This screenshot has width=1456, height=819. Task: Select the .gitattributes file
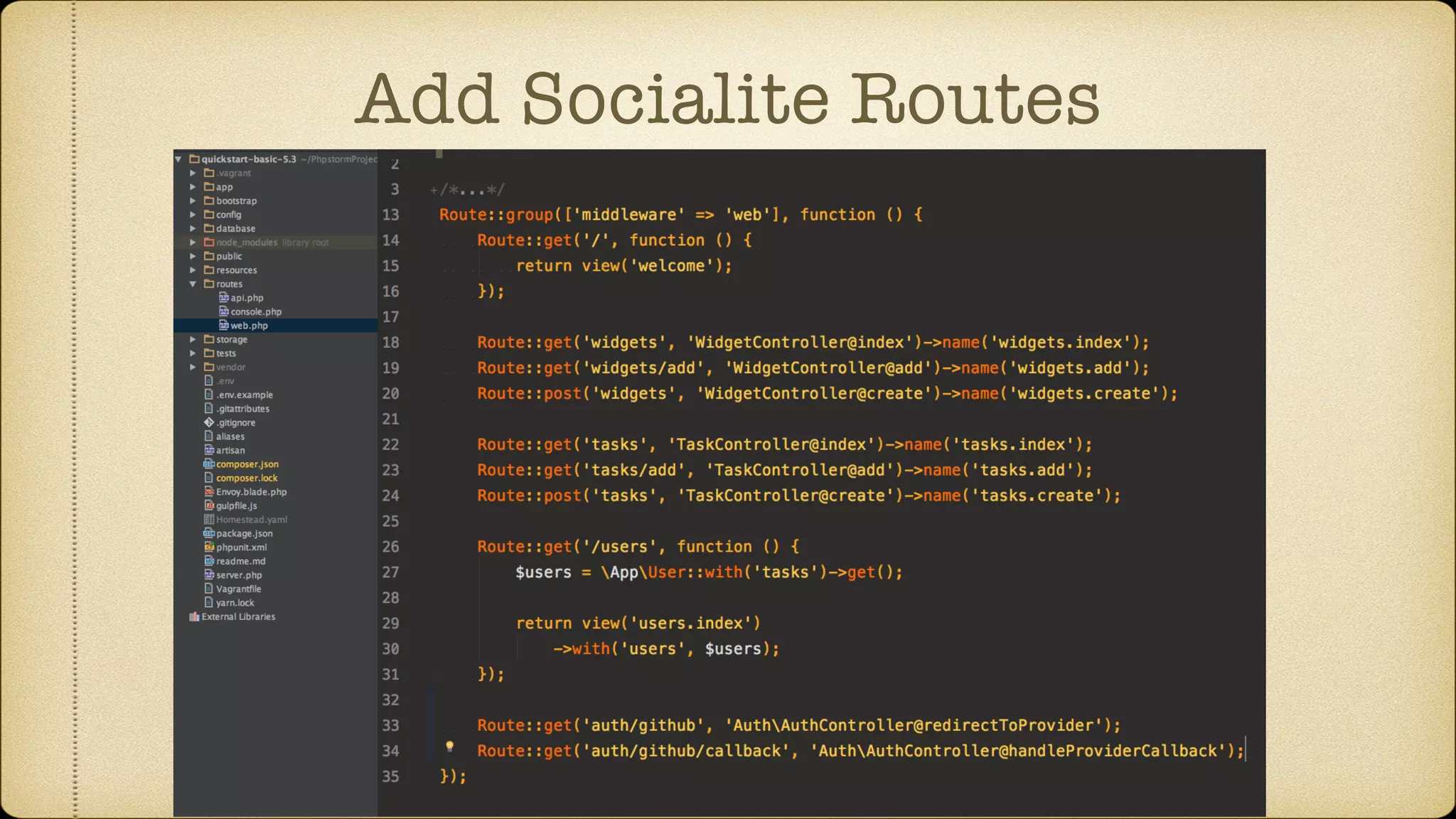point(243,409)
